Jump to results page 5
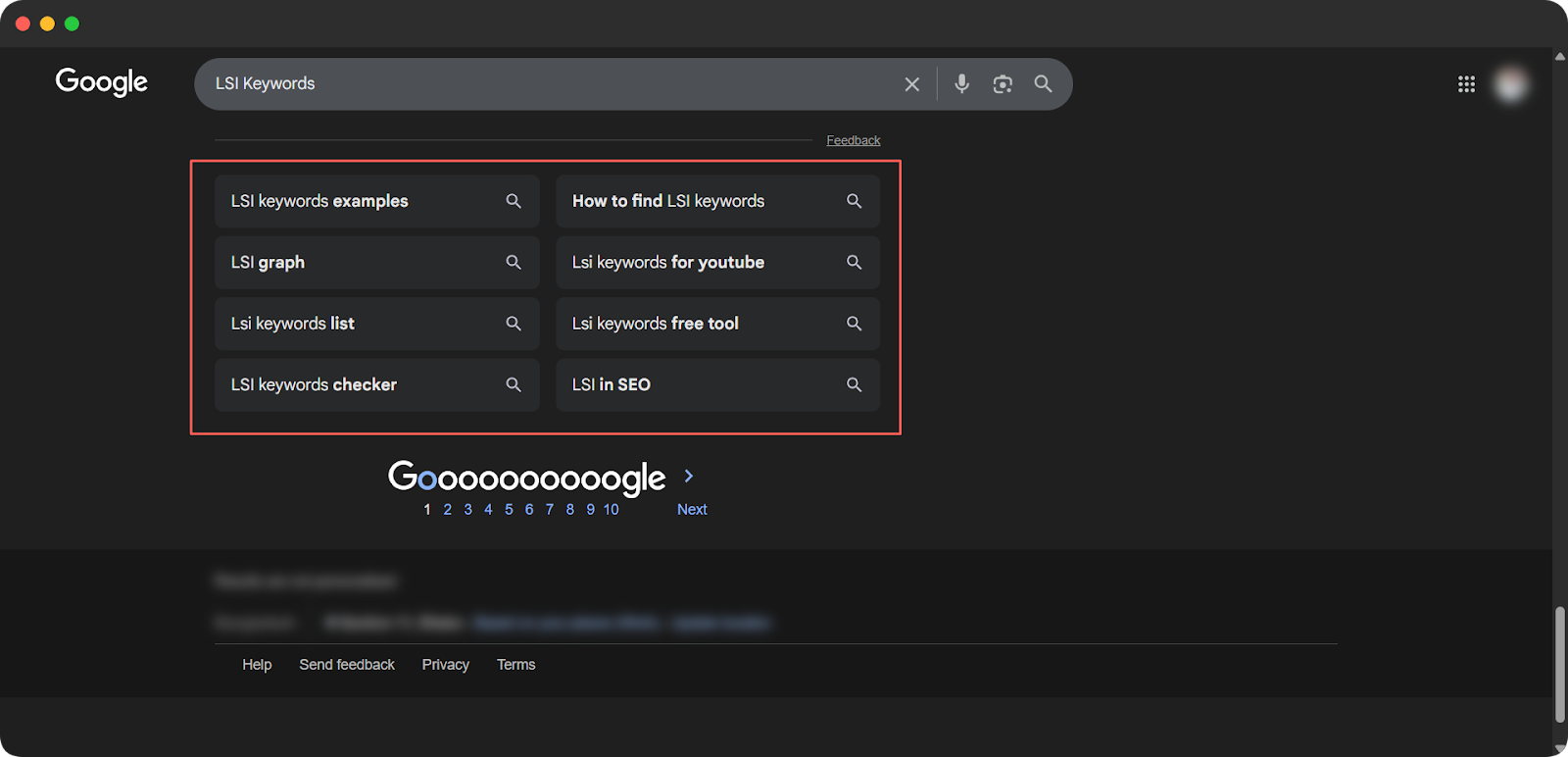The image size is (1568, 757). [x=509, y=510]
